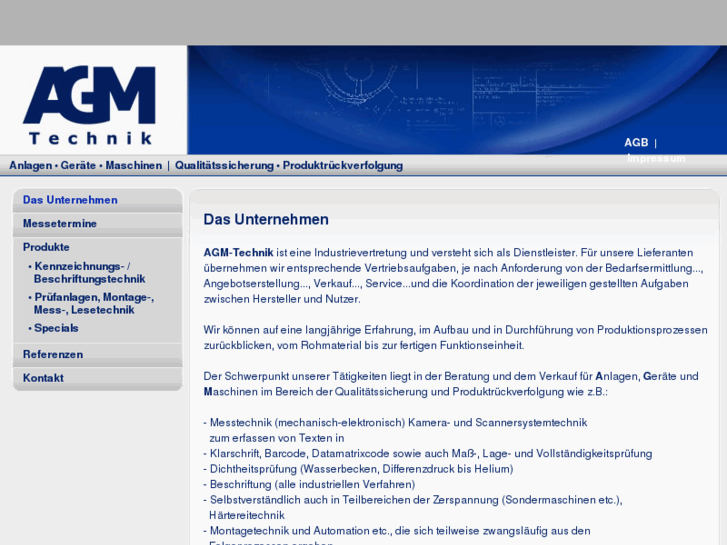The width and height of the screenshot is (727, 545).
Task: Select Das Unternehmen in the sidebar menu
Action: click(x=70, y=200)
